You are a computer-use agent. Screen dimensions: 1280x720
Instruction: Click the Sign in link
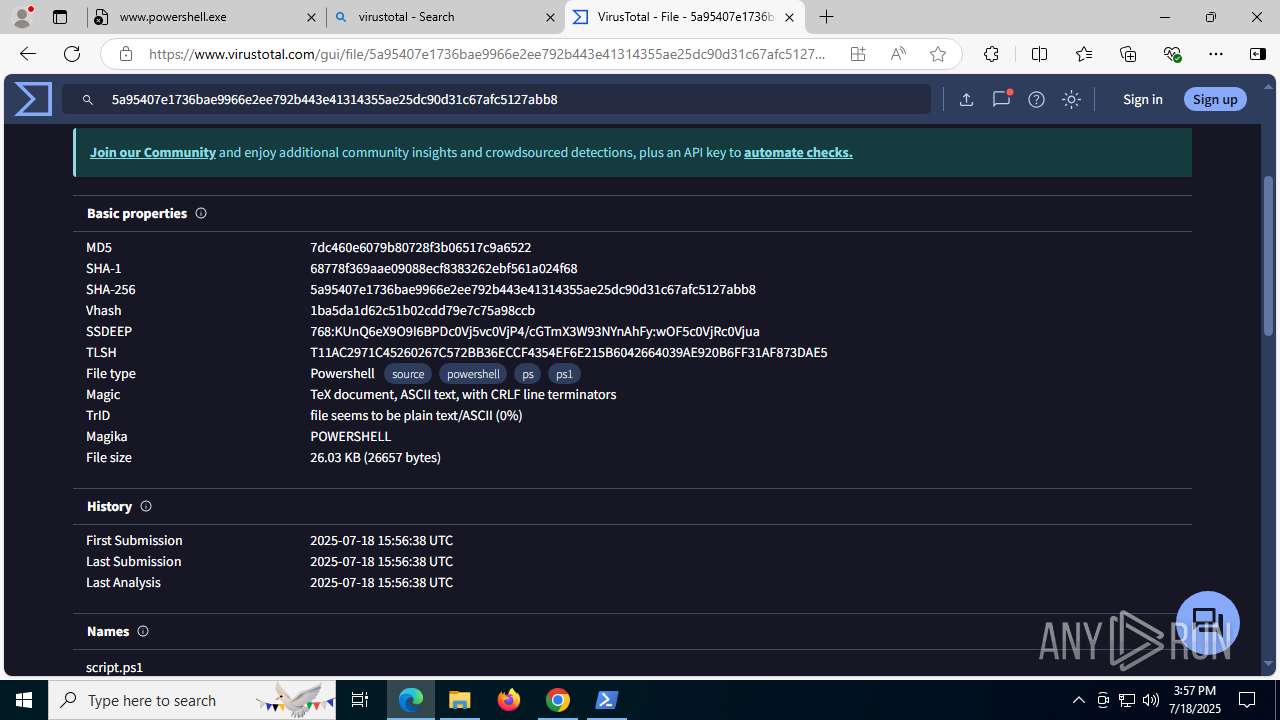coord(1142,99)
